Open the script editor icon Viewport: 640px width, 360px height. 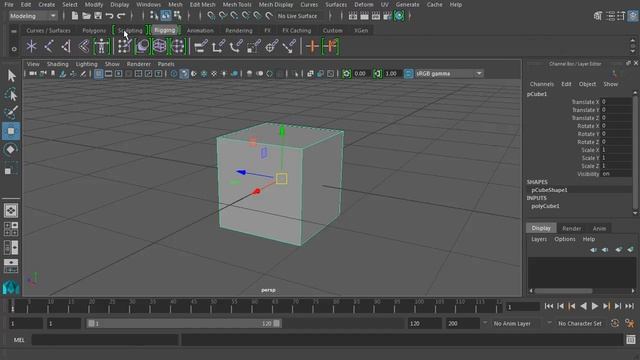tap(631, 340)
